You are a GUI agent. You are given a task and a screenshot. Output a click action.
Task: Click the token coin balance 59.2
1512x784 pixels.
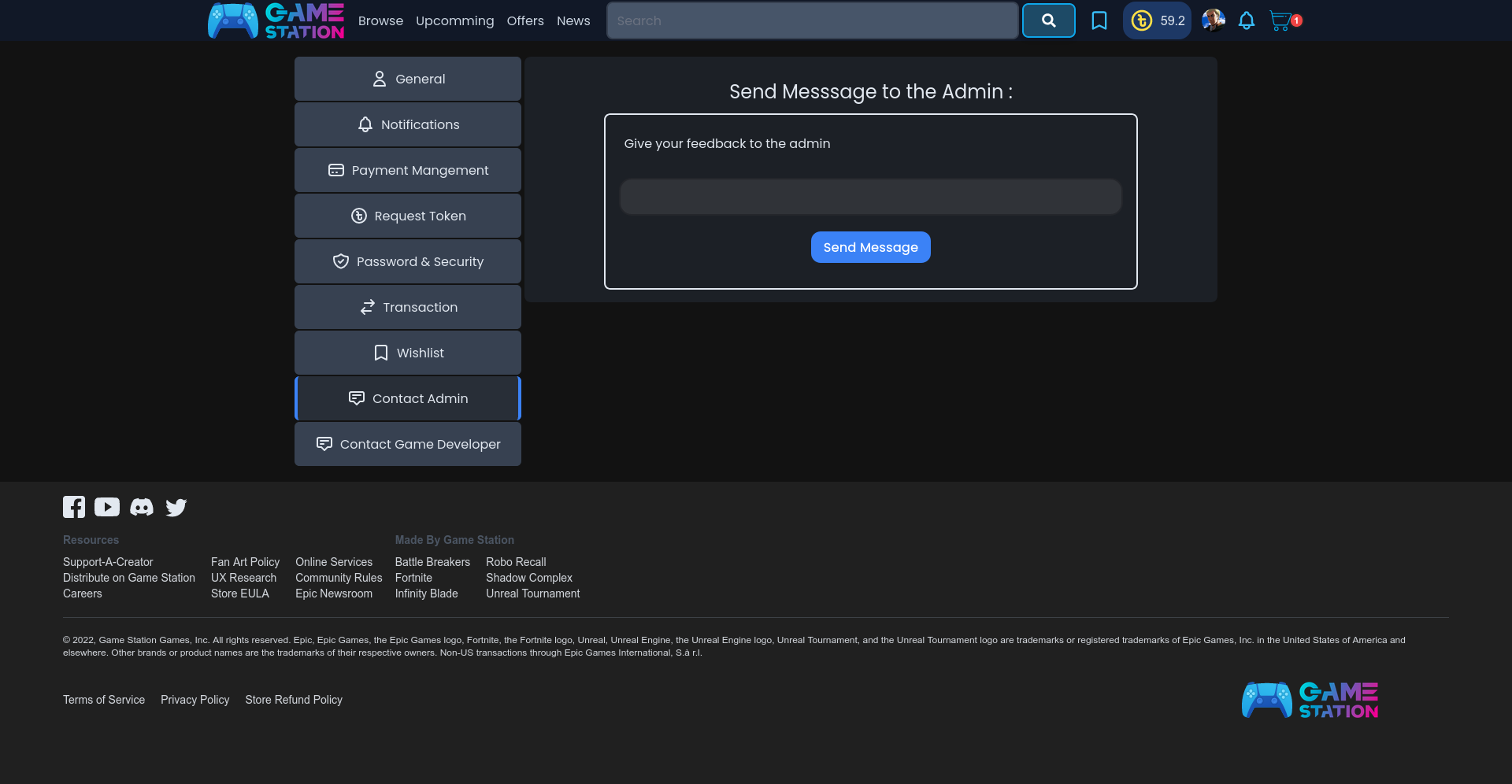(1157, 20)
